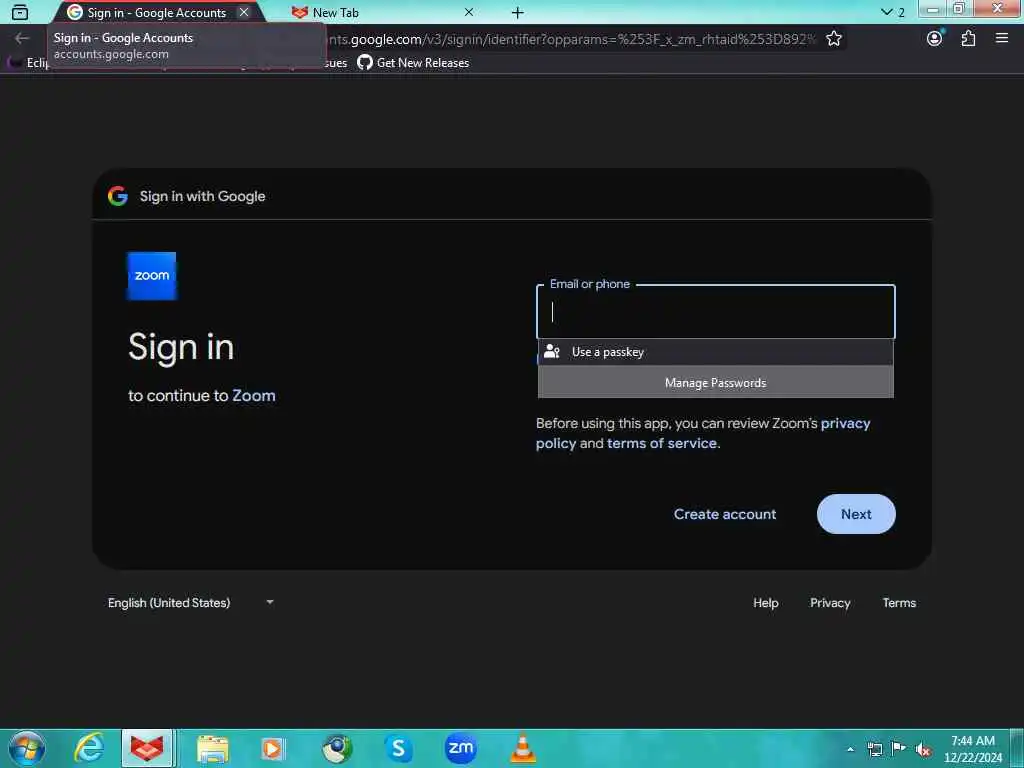
Task: Open the browser hamburger menu
Action: tap(1002, 39)
